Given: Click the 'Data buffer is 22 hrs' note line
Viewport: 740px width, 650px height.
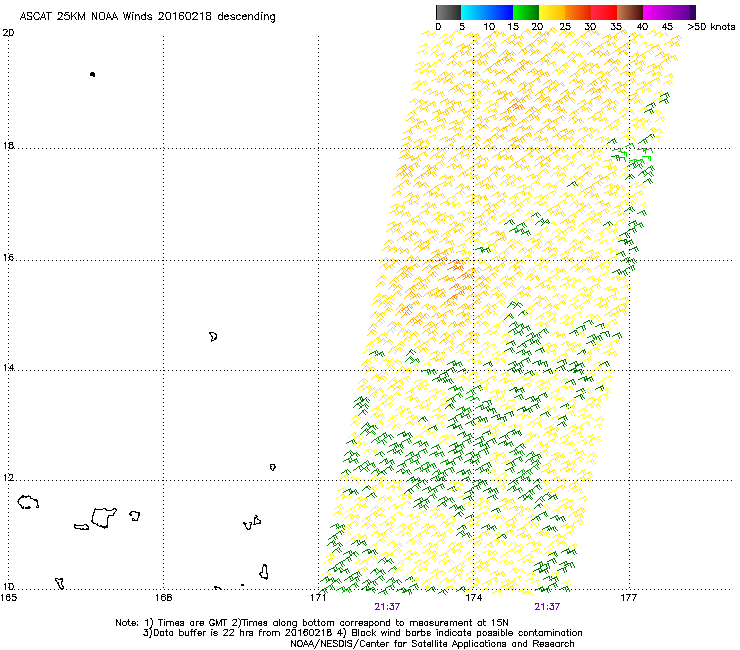Looking at the screenshot, I should 362,633.
